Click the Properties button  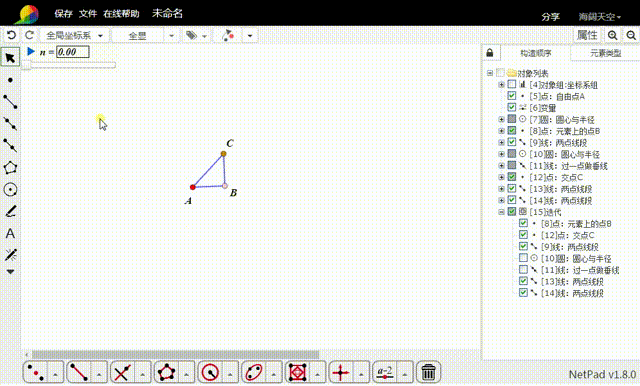587,35
